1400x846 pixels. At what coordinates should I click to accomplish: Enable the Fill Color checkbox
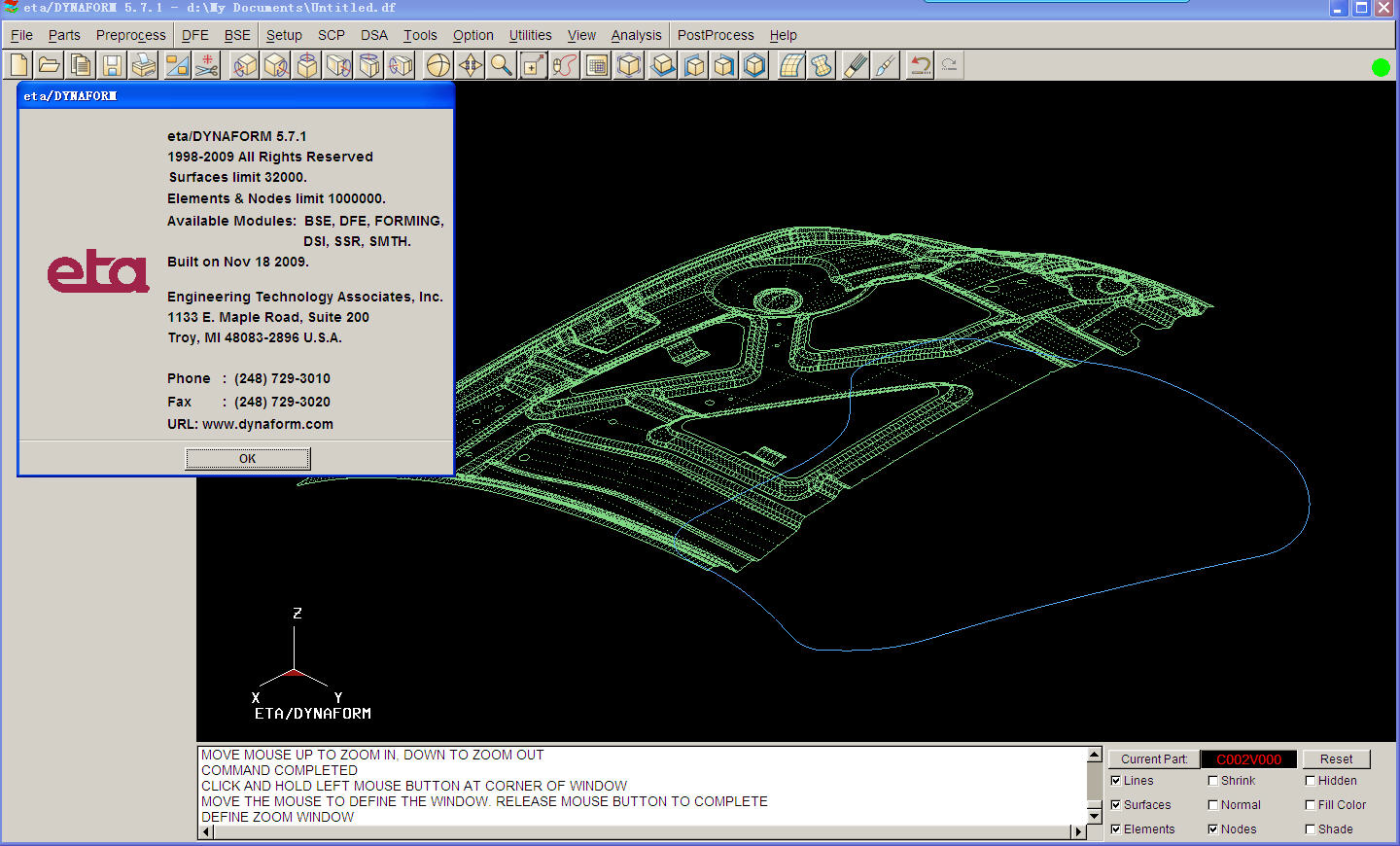[x=1310, y=804]
